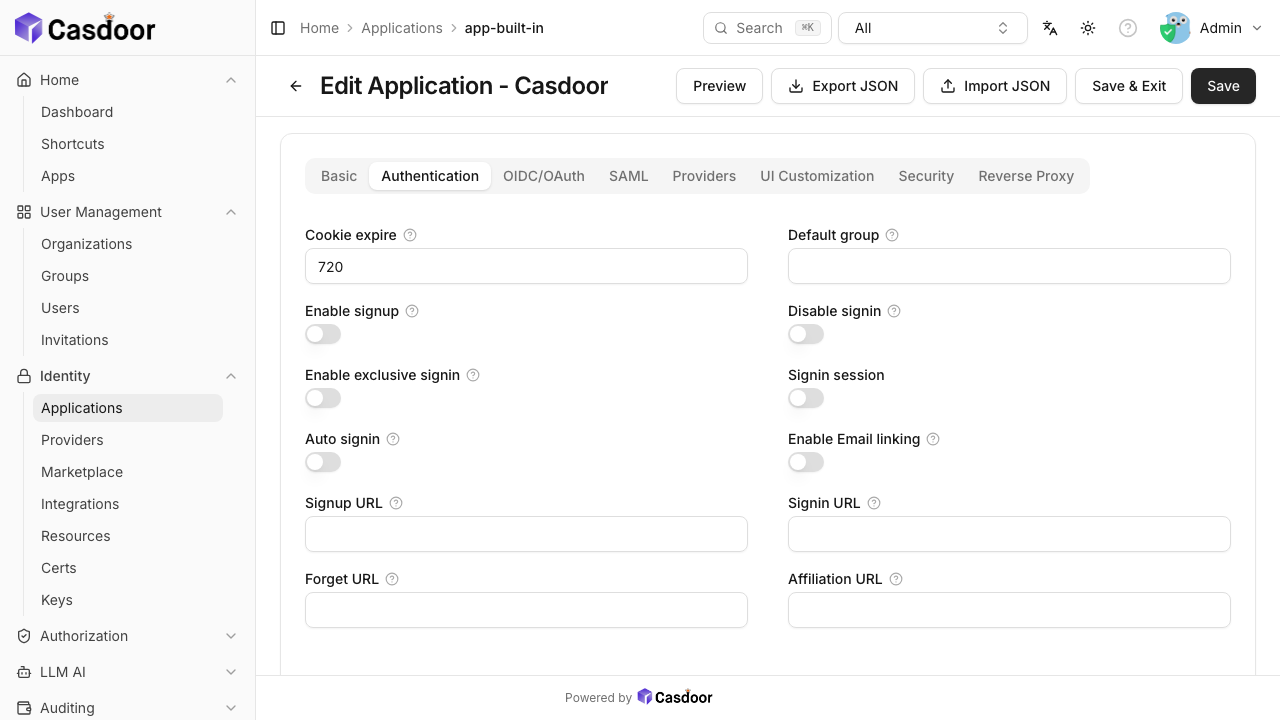Image resolution: width=1280 pixels, height=720 pixels.
Task: Open the SAML tab
Action: [x=629, y=176]
